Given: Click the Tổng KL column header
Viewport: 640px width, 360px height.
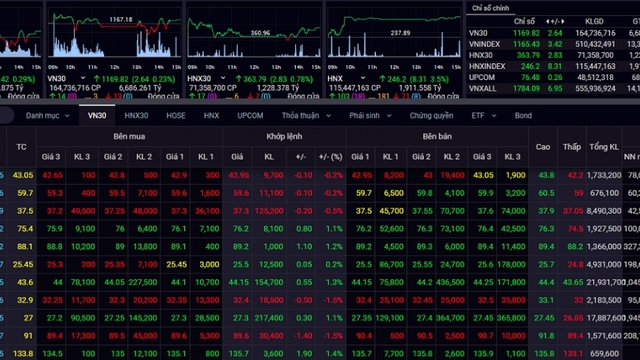Looking at the screenshot, I should coord(604,147).
